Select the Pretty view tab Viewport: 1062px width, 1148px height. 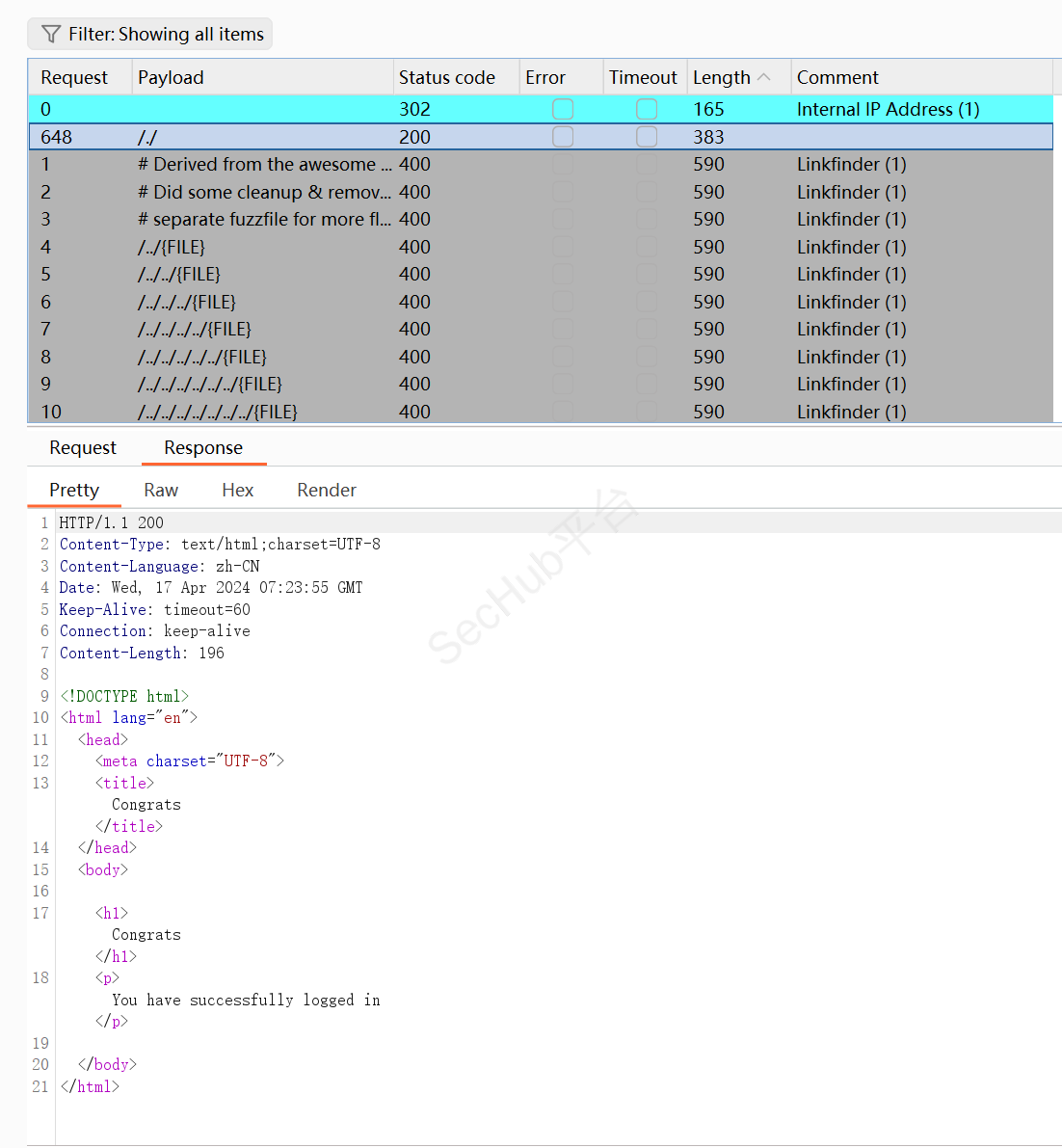pyautogui.click(x=74, y=490)
